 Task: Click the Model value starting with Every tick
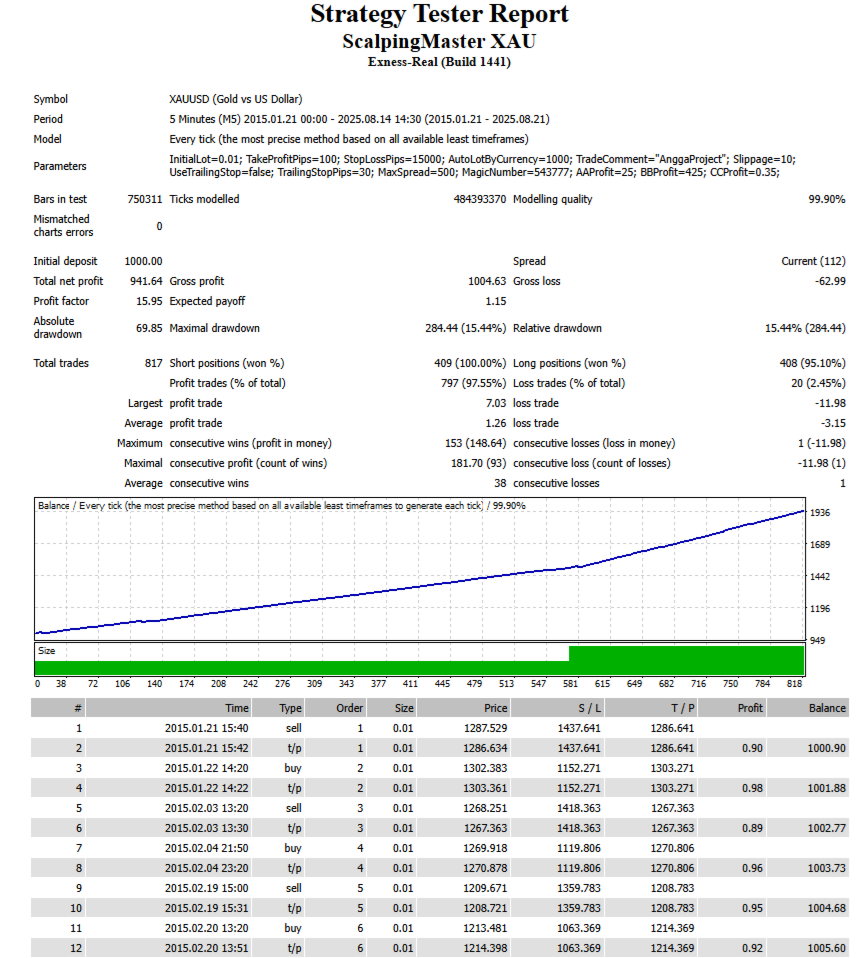(349, 139)
